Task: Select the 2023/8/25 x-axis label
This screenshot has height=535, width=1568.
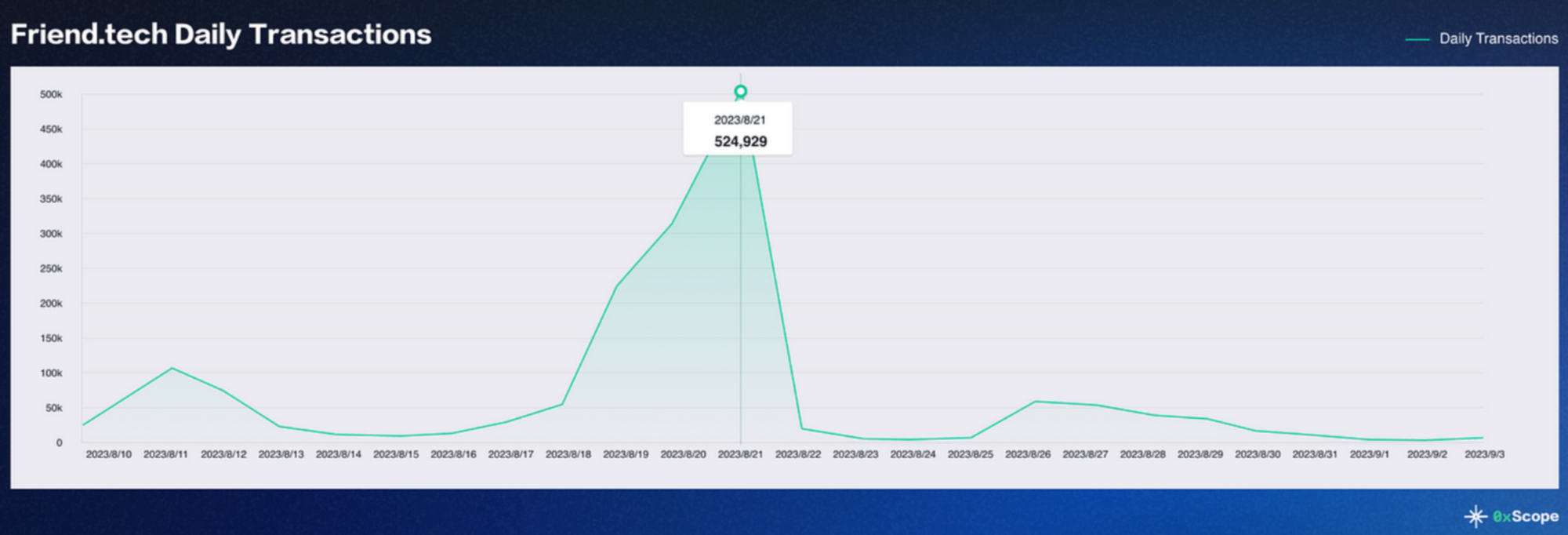Action: point(971,454)
